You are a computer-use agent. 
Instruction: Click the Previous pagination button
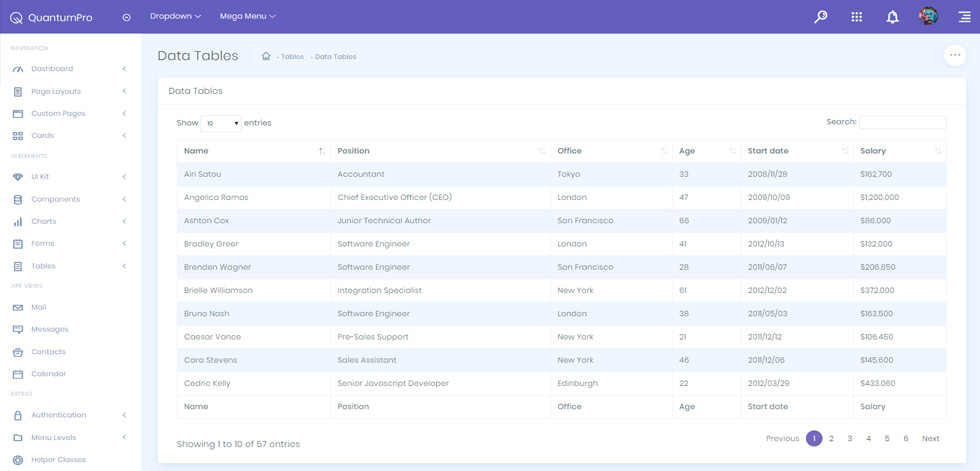[782, 439]
